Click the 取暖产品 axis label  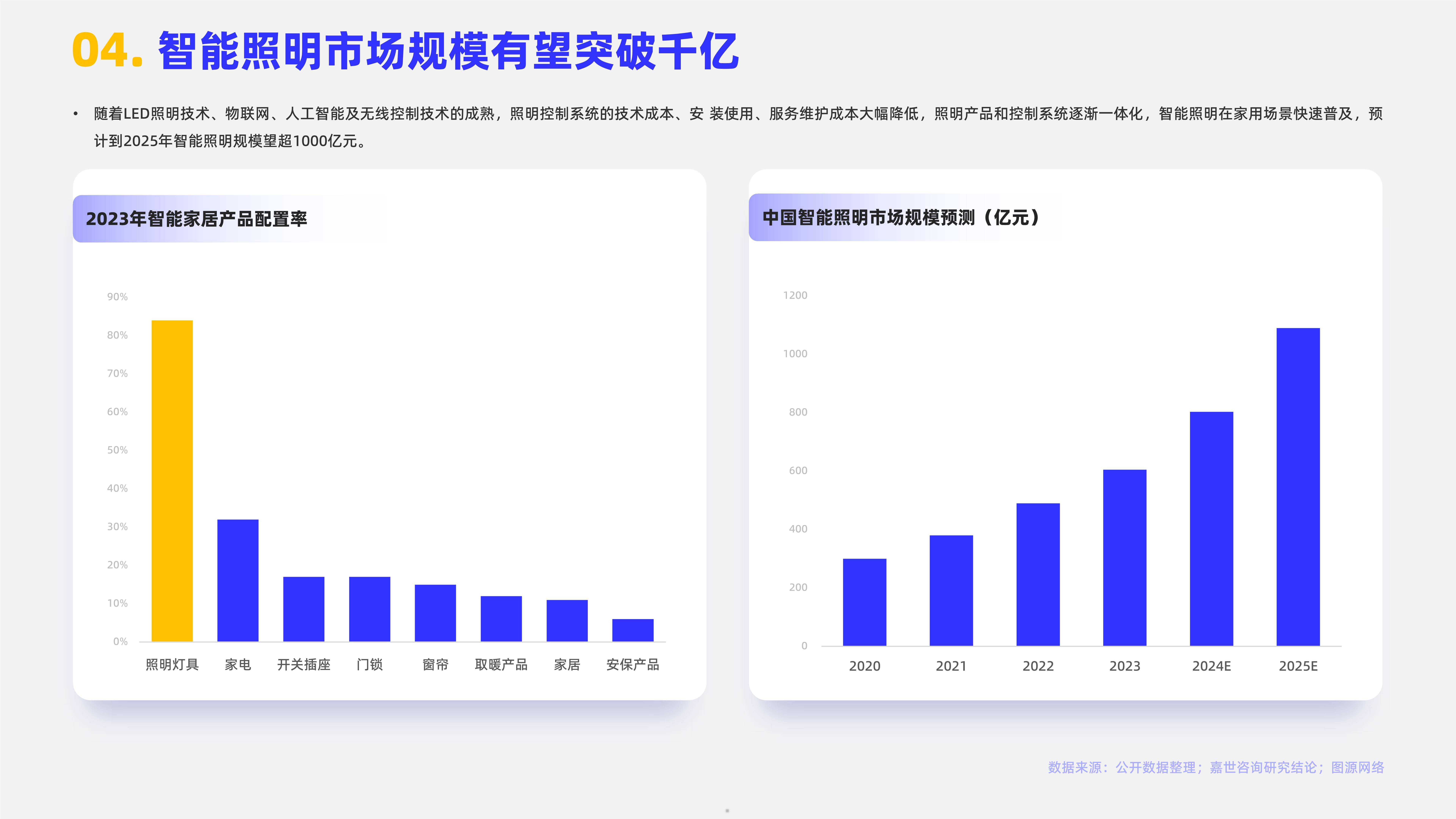(x=501, y=665)
